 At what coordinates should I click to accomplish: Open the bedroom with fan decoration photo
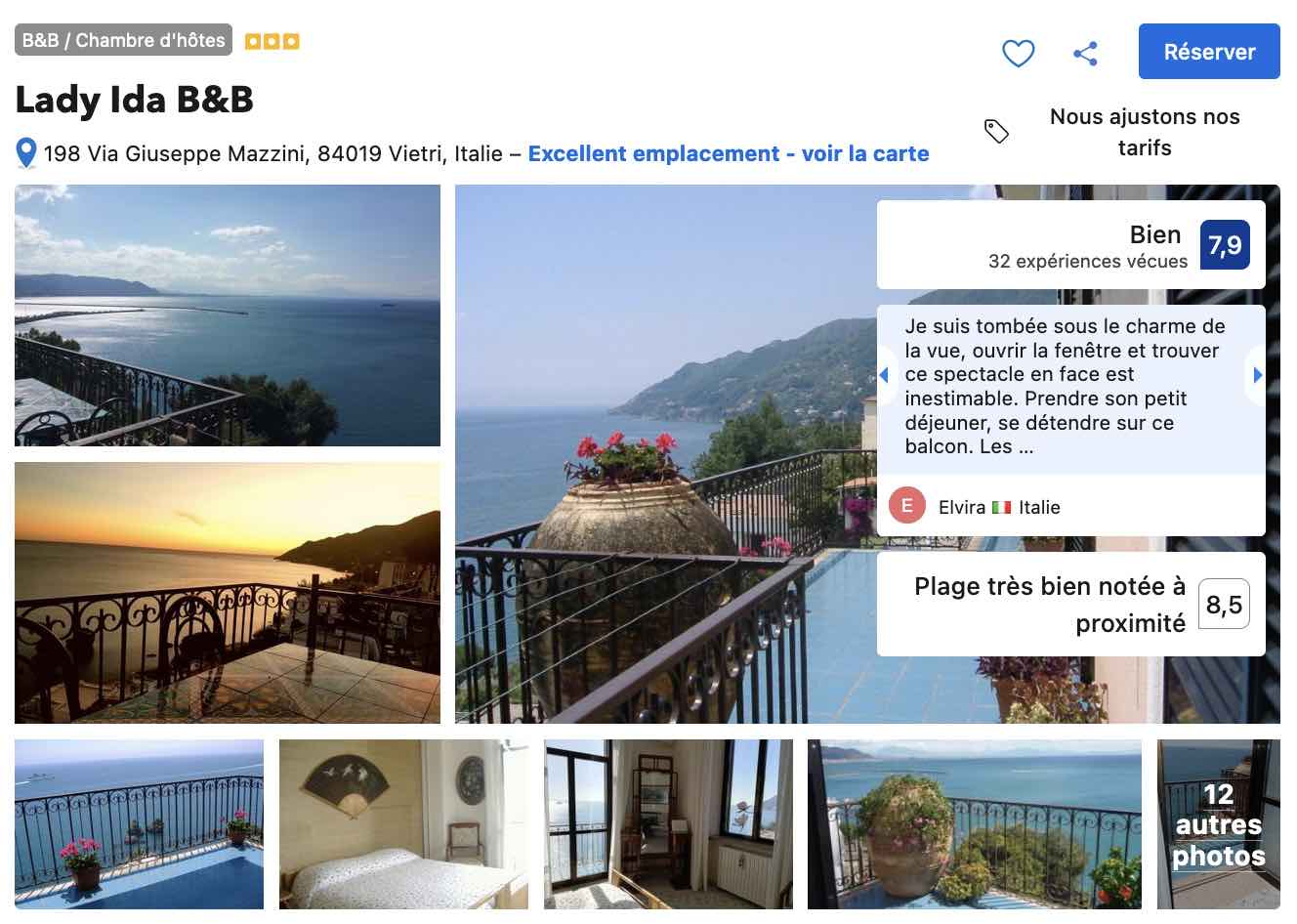(x=403, y=824)
